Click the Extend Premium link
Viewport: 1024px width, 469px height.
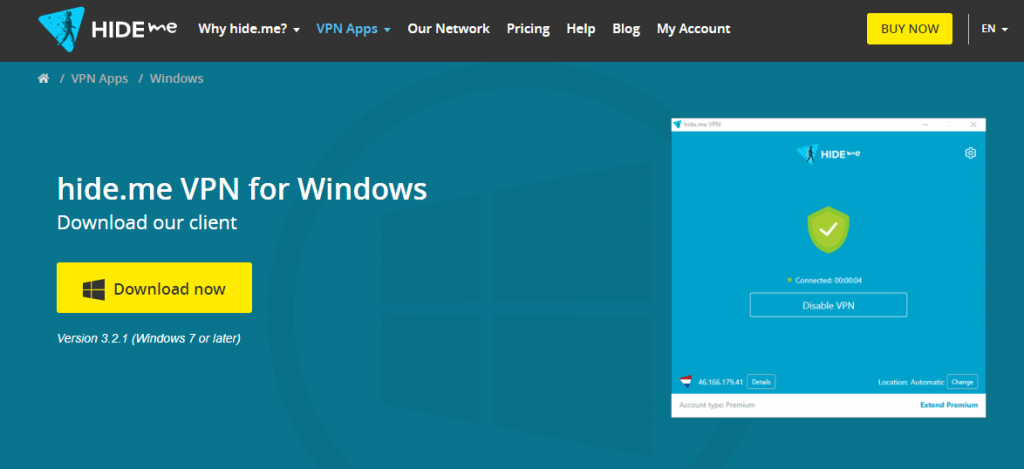click(949, 405)
